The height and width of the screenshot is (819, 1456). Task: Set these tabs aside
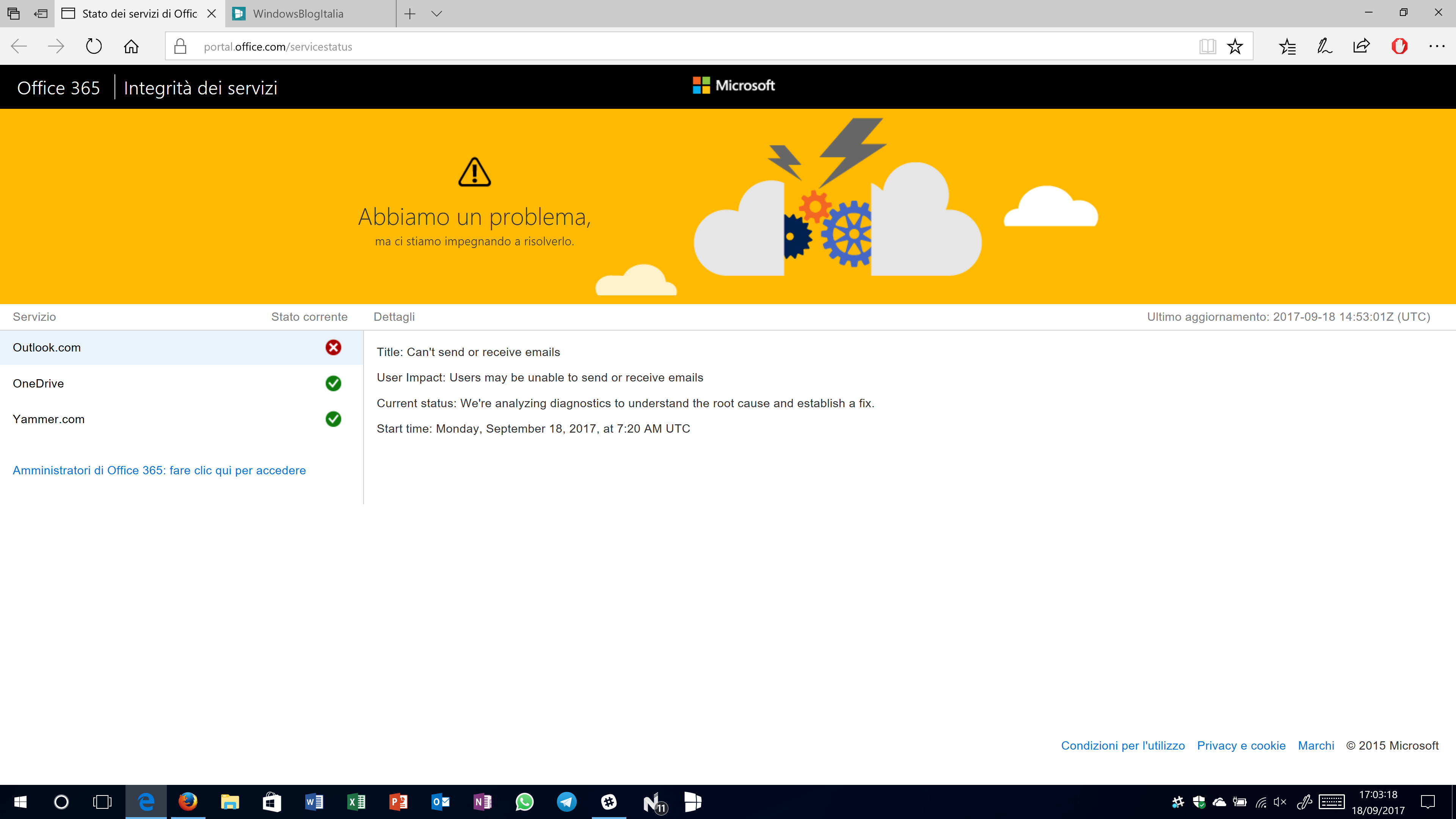(x=41, y=13)
